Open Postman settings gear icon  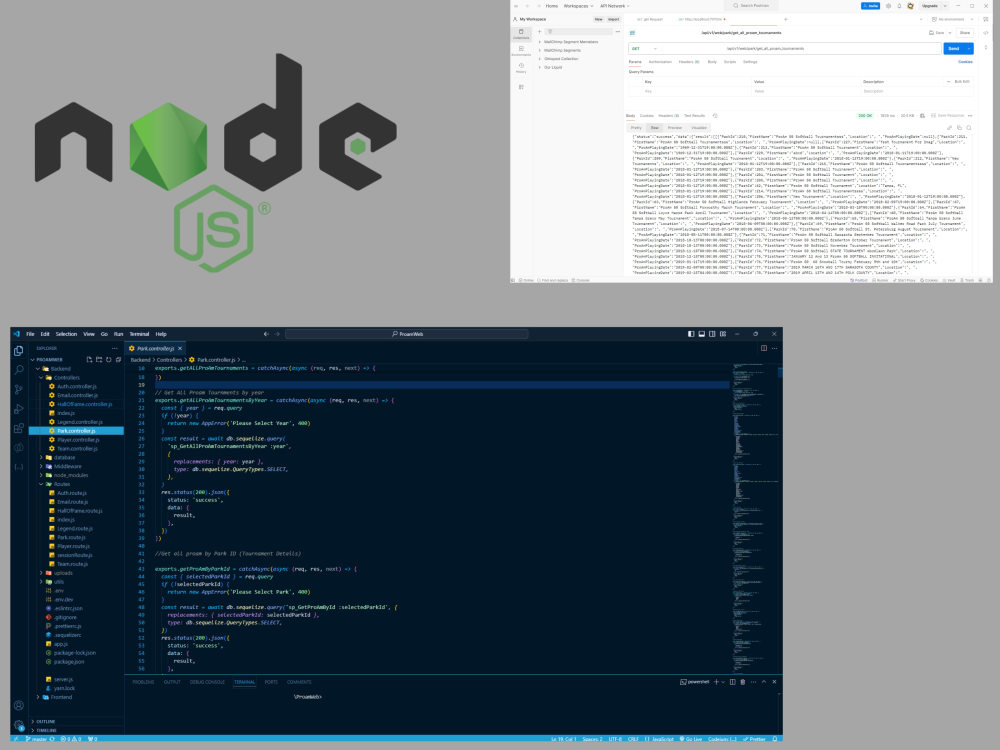(x=888, y=6)
